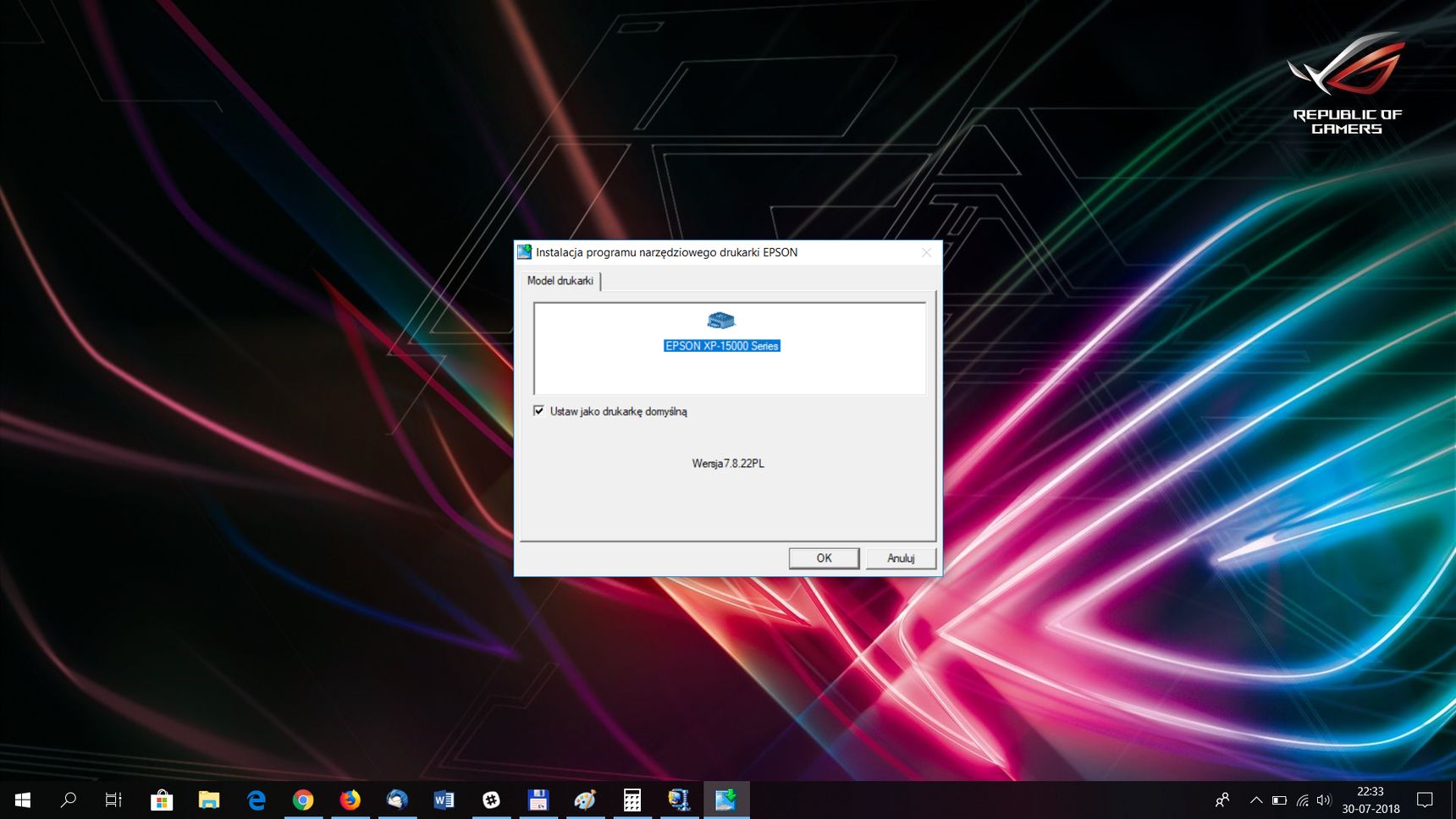Open Microsoft Word from the taskbar
This screenshot has height=819, width=1456.
pyautogui.click(x=444, y=800)
